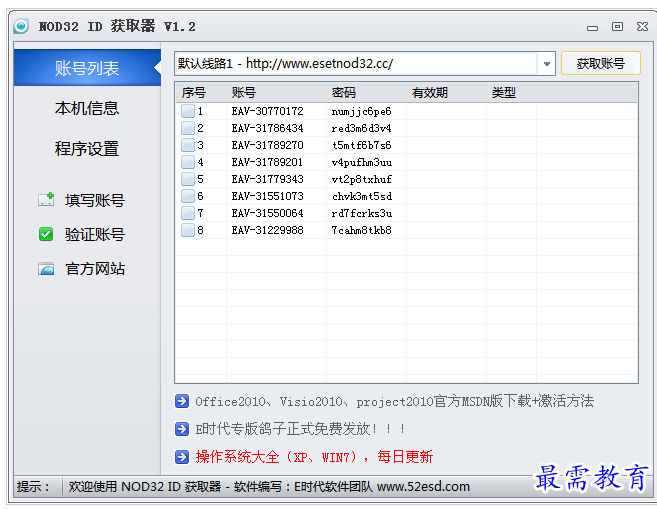
Task: Check the box for row 2
Action: [188, 128]
